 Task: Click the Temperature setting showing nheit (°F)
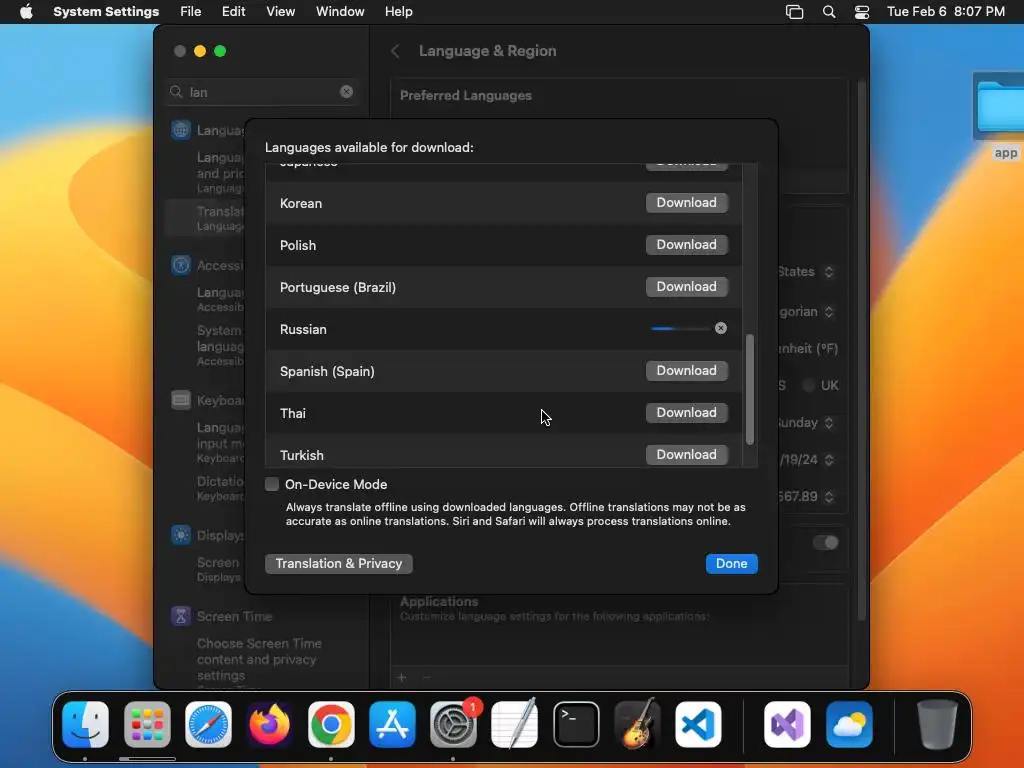(x=807, y=349)
